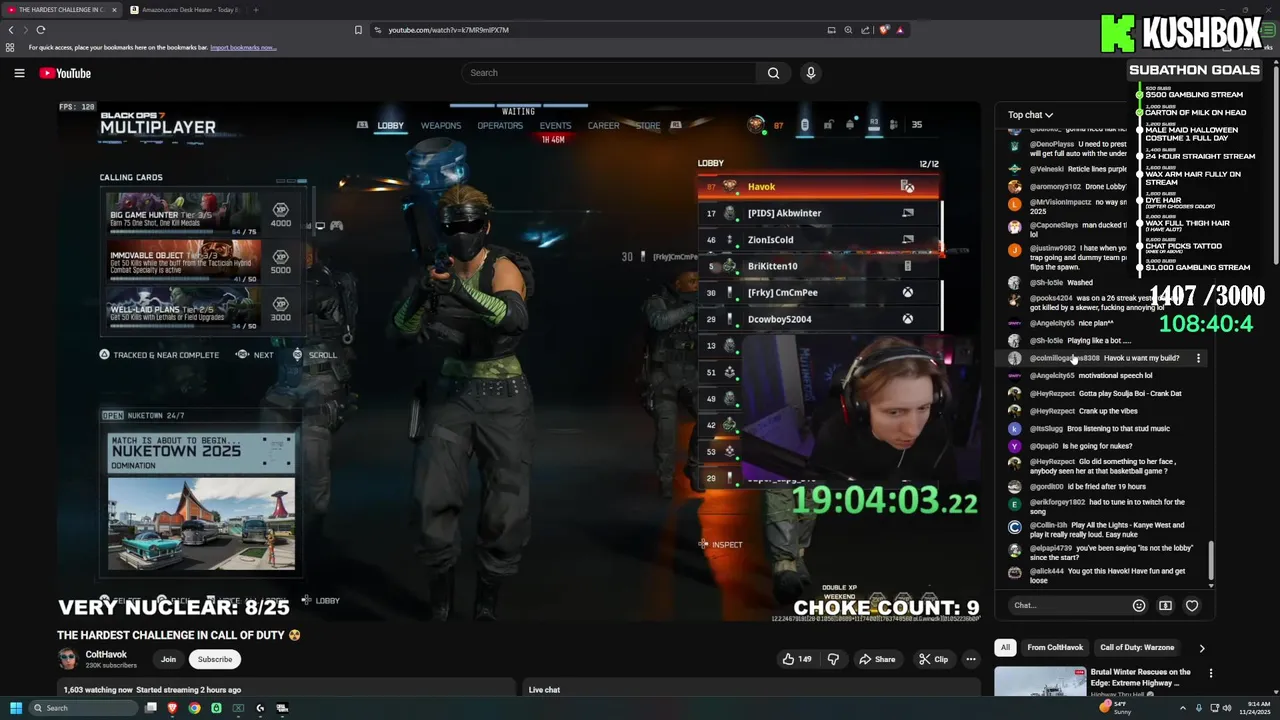Open a new browser tab
Screen dimensions: 1280x720
(256, 10)
